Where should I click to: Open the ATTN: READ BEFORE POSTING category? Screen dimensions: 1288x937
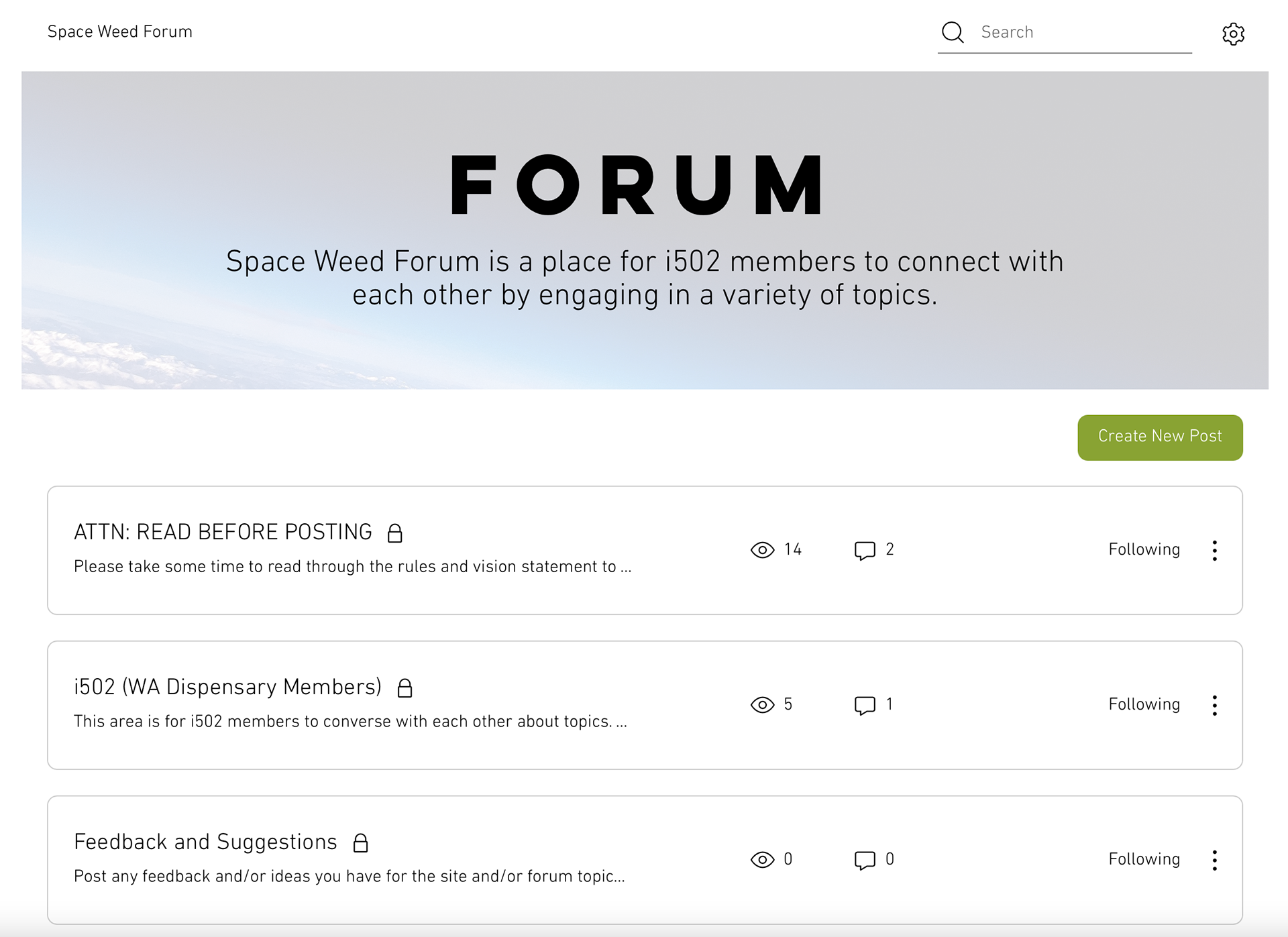tap(223, 532)
